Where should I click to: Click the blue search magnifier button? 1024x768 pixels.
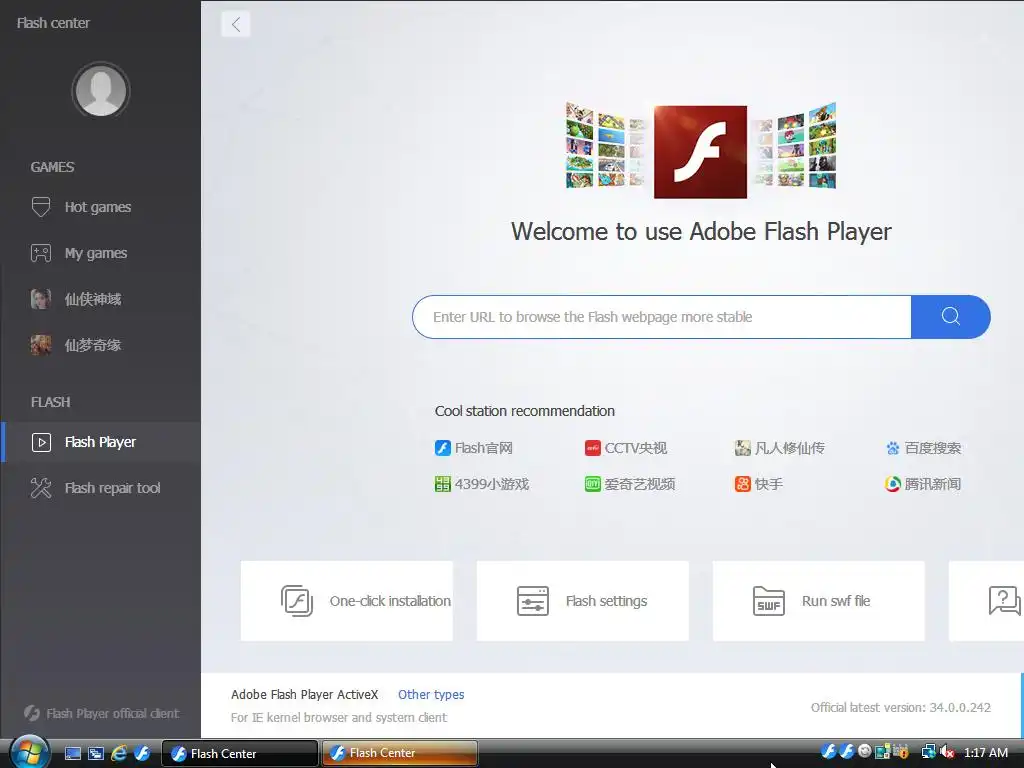point(951,317)
